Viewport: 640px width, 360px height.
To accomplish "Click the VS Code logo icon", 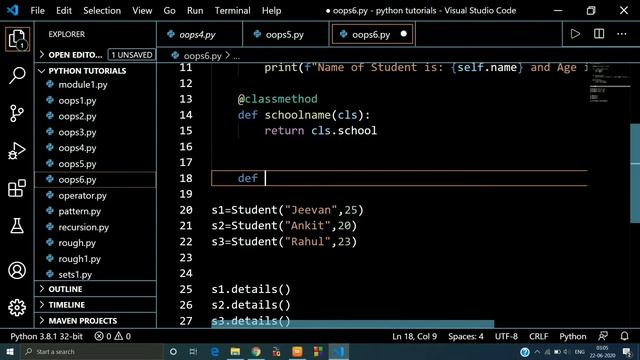I will point(13,10).
